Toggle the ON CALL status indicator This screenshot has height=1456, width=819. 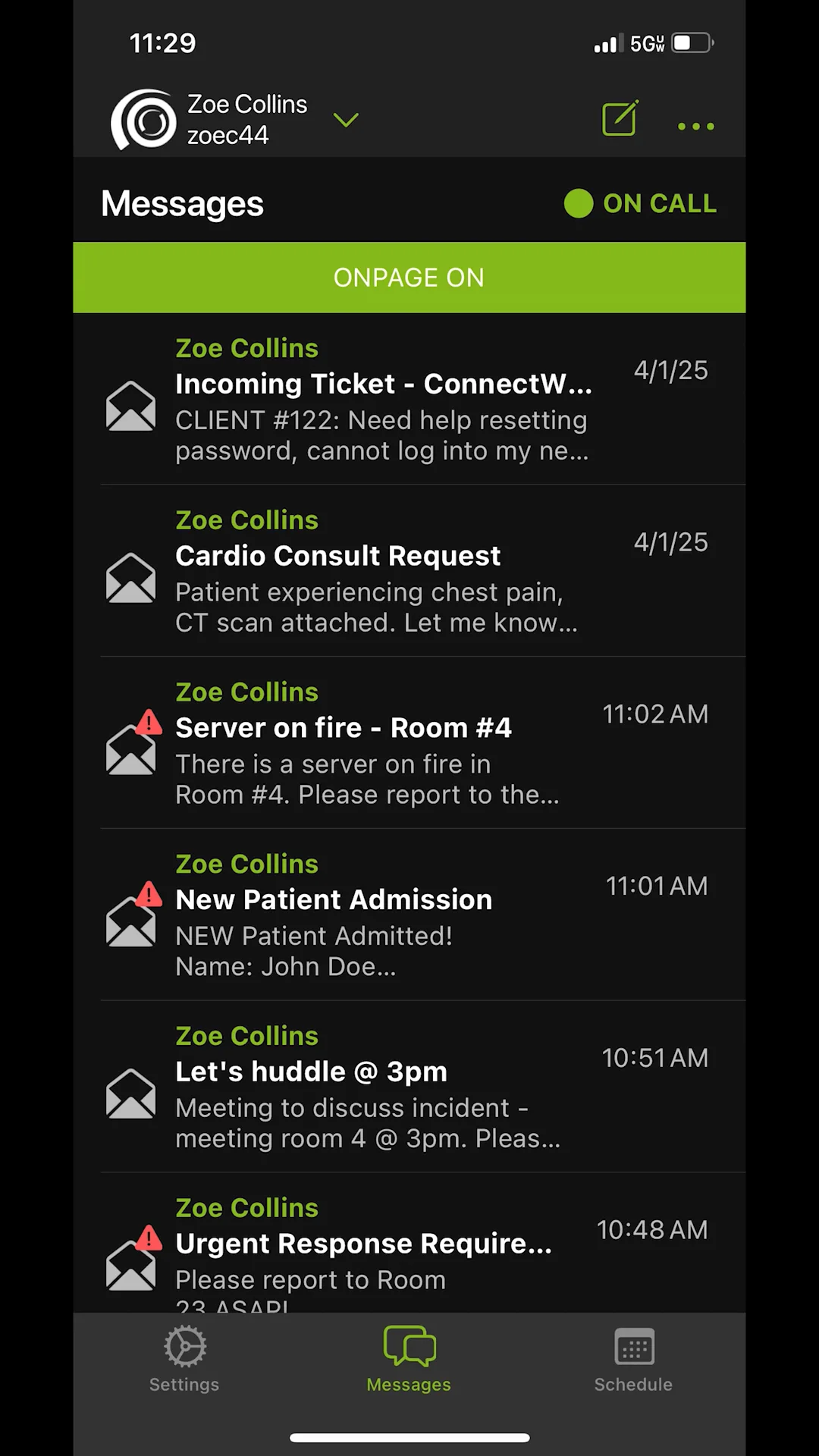[640, 203]
